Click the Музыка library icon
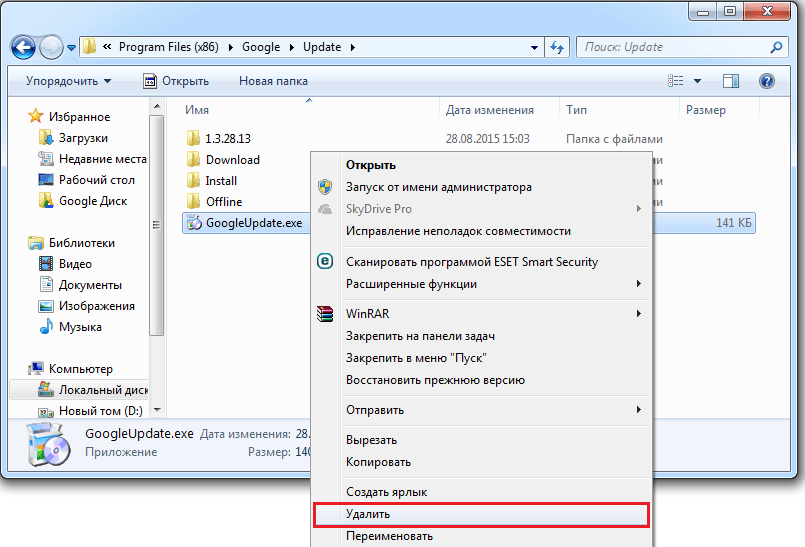Screen dimensions: 805x547 point(46,327)
